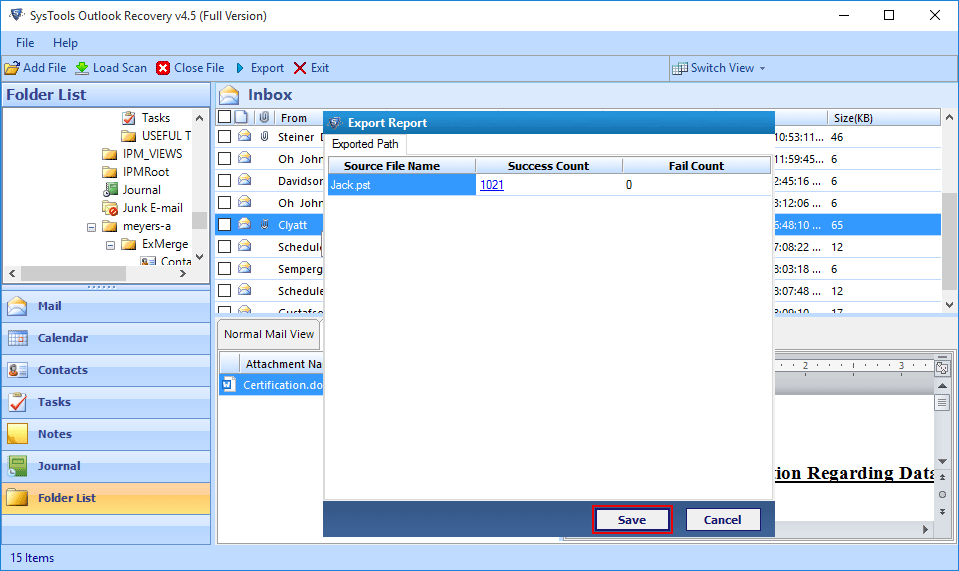Click the 15 Items status bar text
The image size is (959, 571).
pyautogui.click(x=32, y=558)
